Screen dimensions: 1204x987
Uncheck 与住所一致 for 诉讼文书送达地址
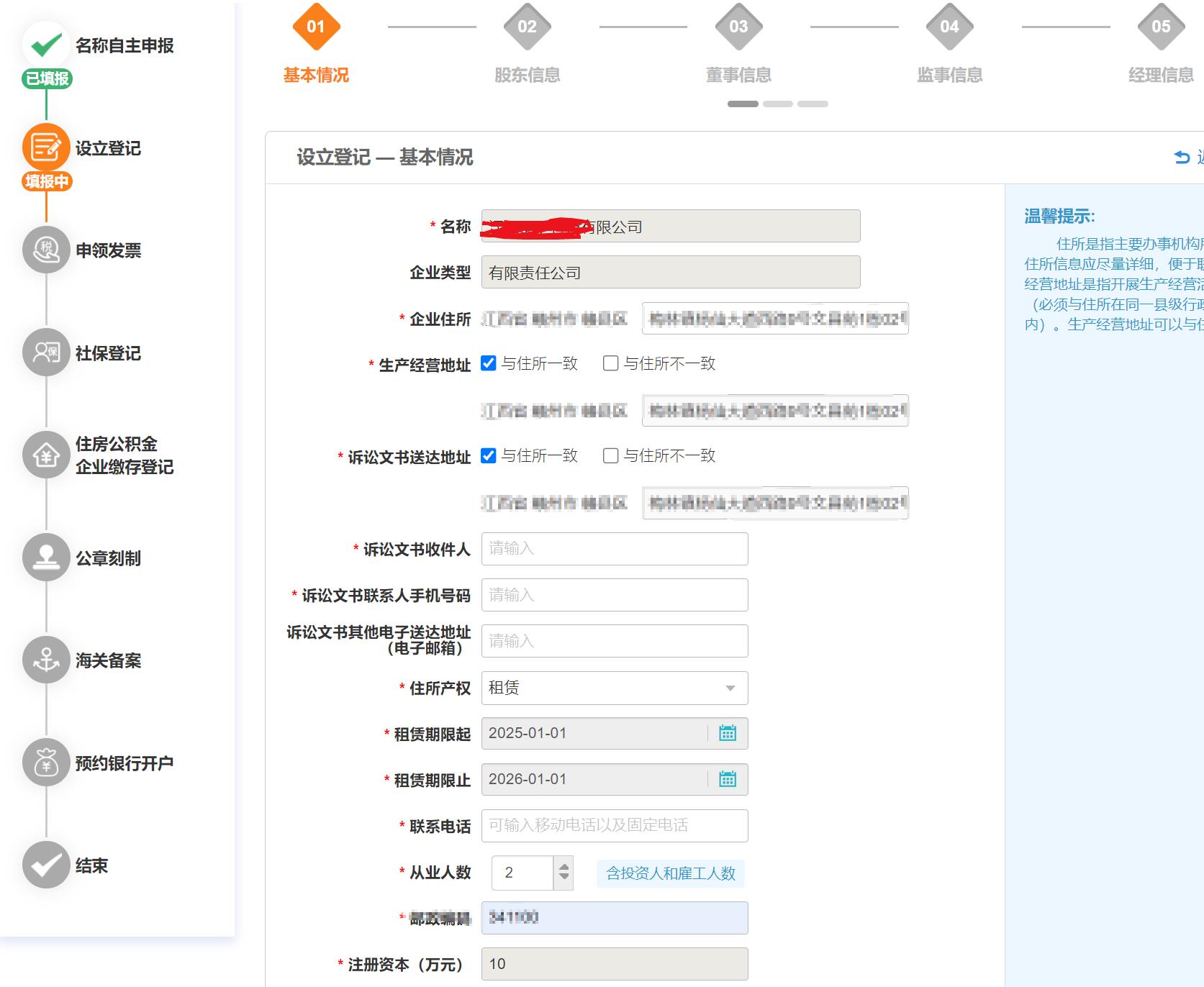tap(489, 455)
